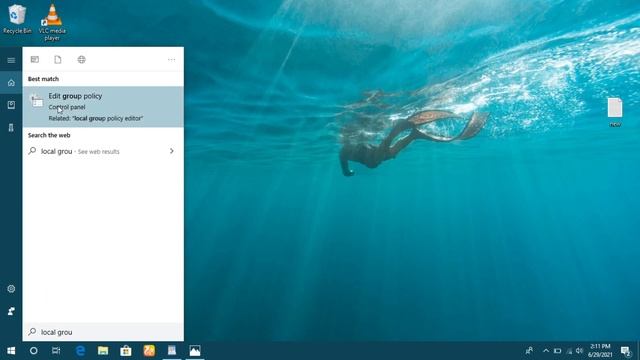
Task: Open Microsoft Store from taskbar
Action: [x=126, y=351]
